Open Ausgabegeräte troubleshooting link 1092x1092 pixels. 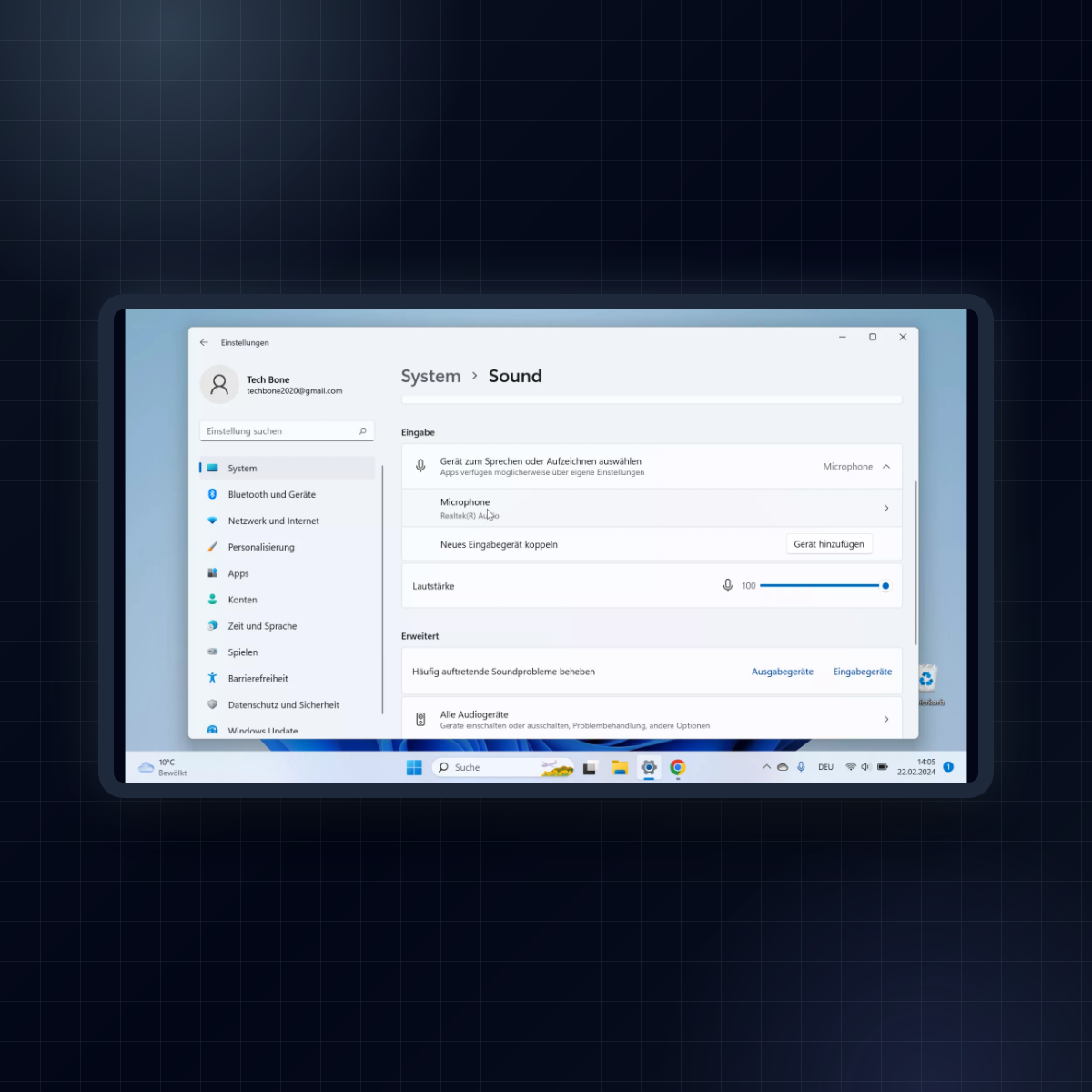pos(783,672)
